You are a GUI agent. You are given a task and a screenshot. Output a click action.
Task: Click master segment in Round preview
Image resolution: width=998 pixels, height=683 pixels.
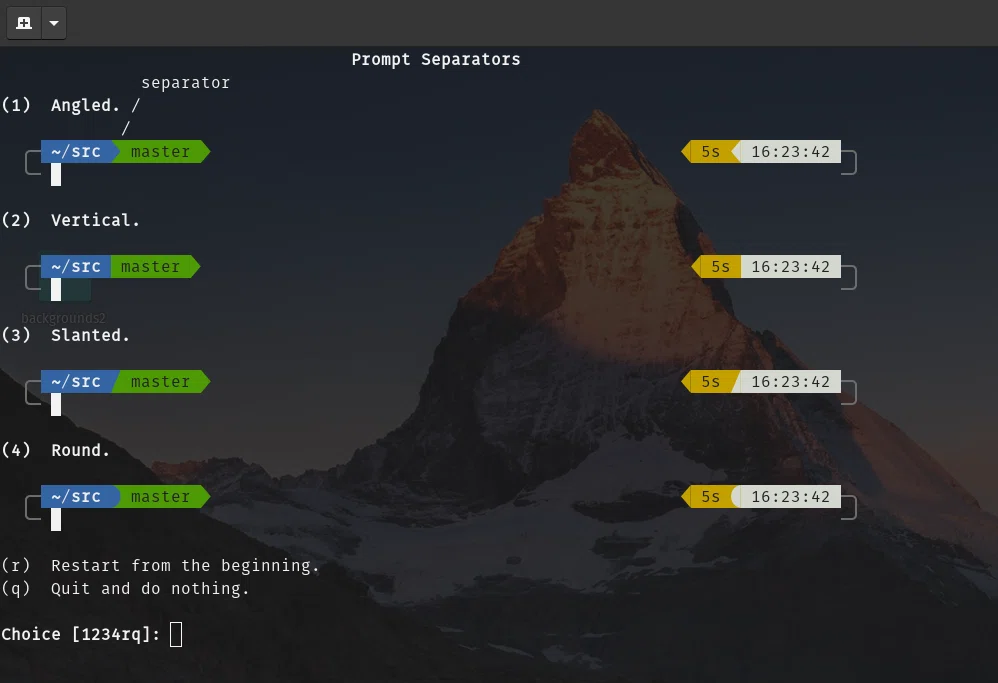[x=160, y=496]
